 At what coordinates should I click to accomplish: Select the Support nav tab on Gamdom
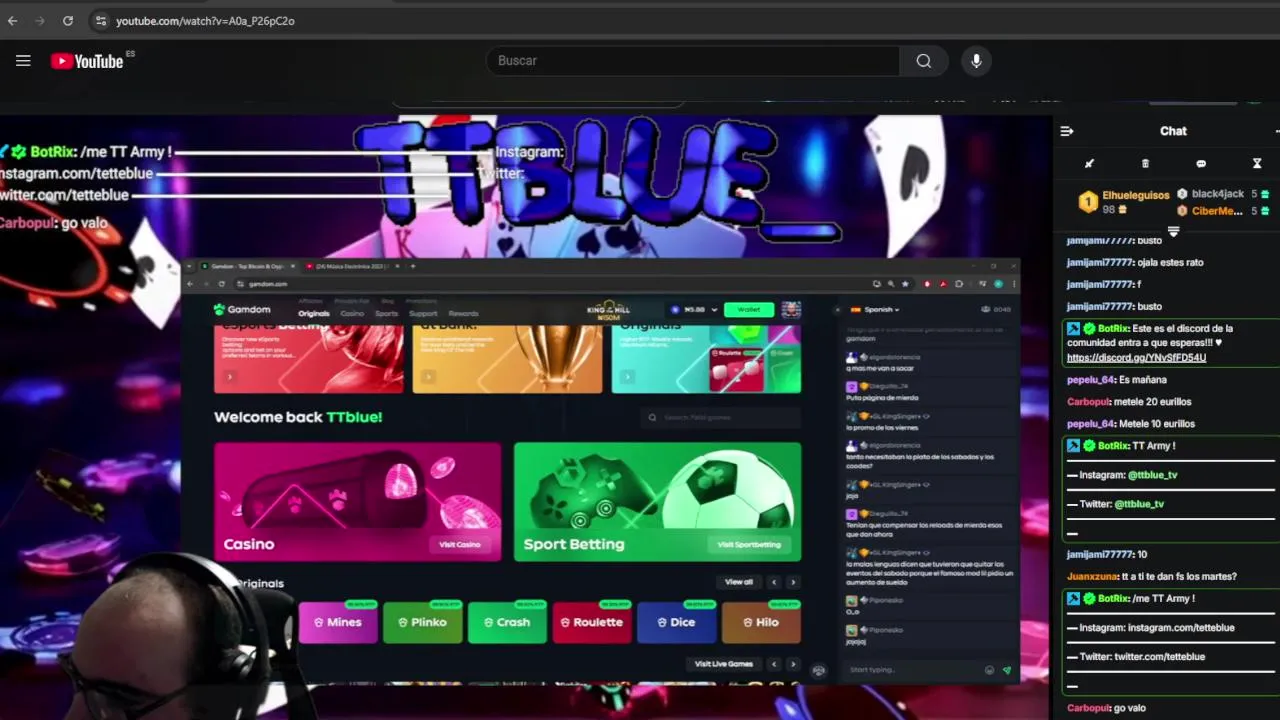click(423, 313)
